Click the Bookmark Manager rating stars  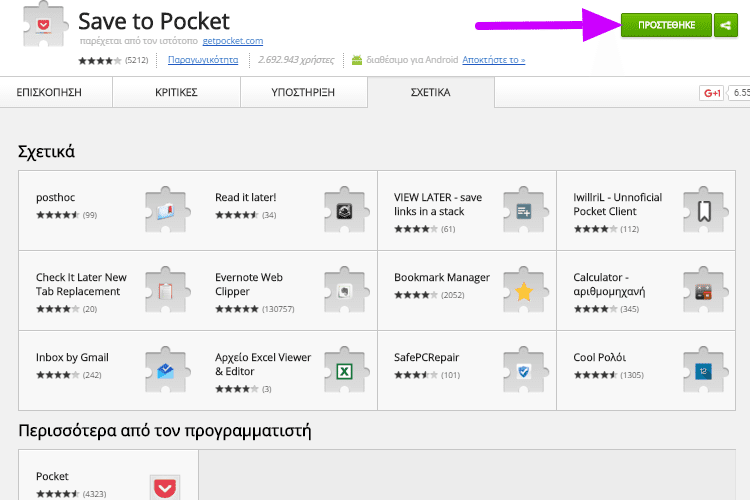click(416, 295)
